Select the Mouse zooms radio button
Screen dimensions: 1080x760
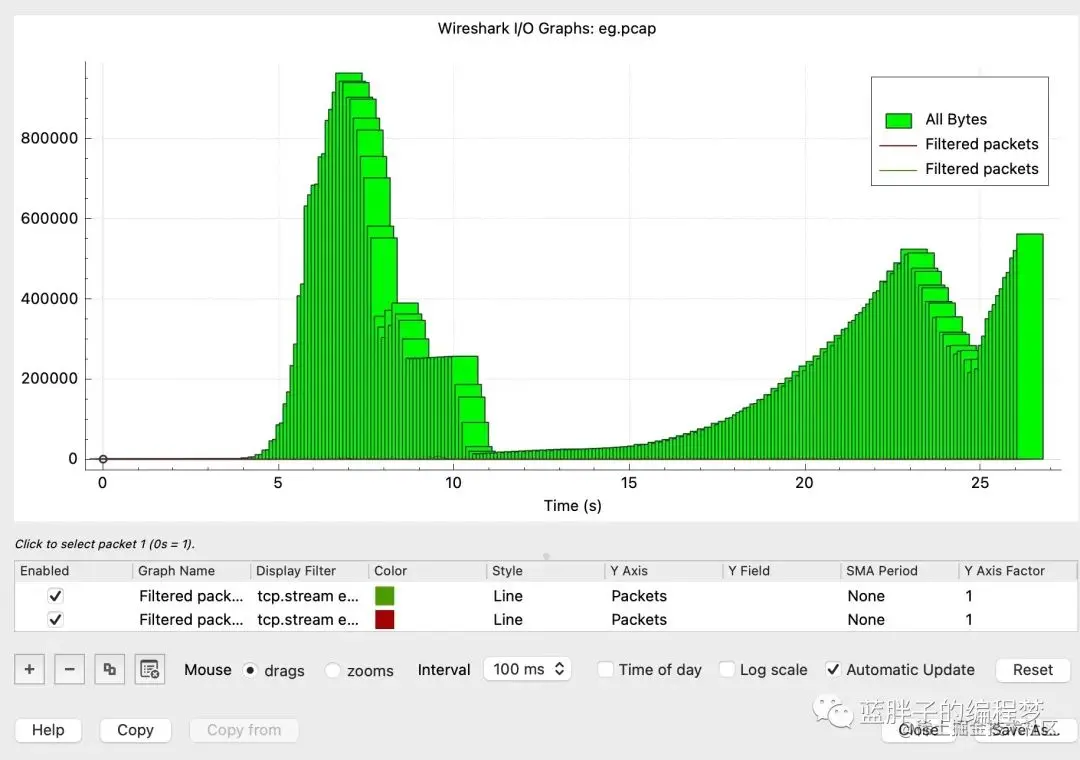[333, 670]
